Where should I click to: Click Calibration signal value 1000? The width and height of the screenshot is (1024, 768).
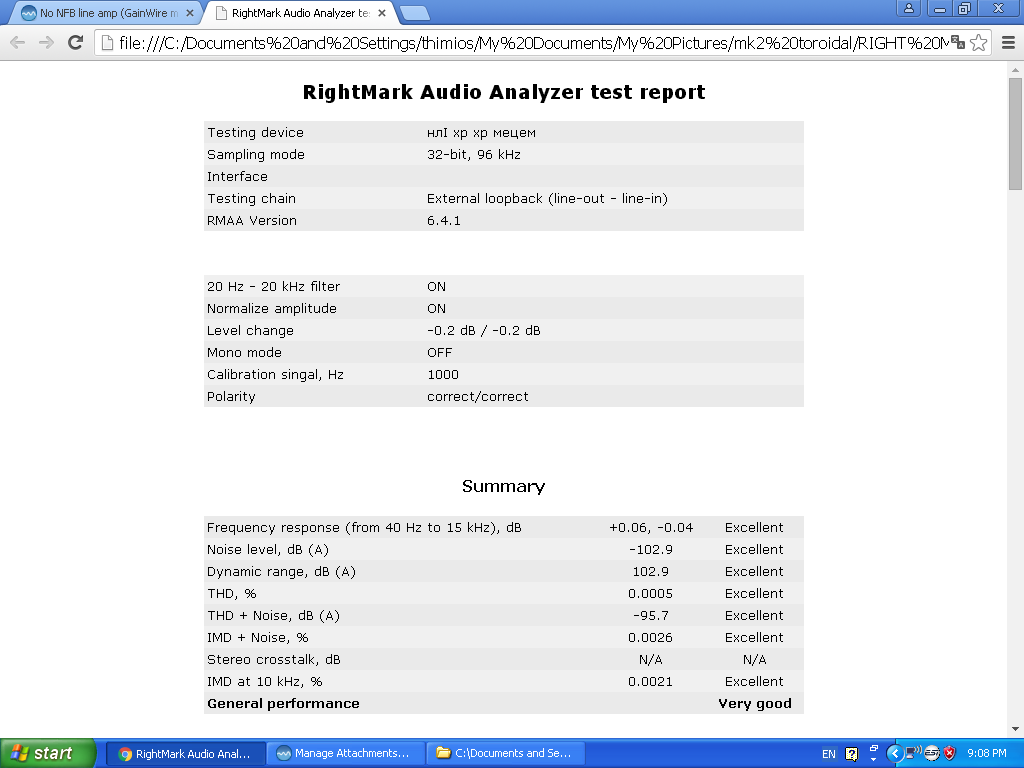[x=443, y=375]
